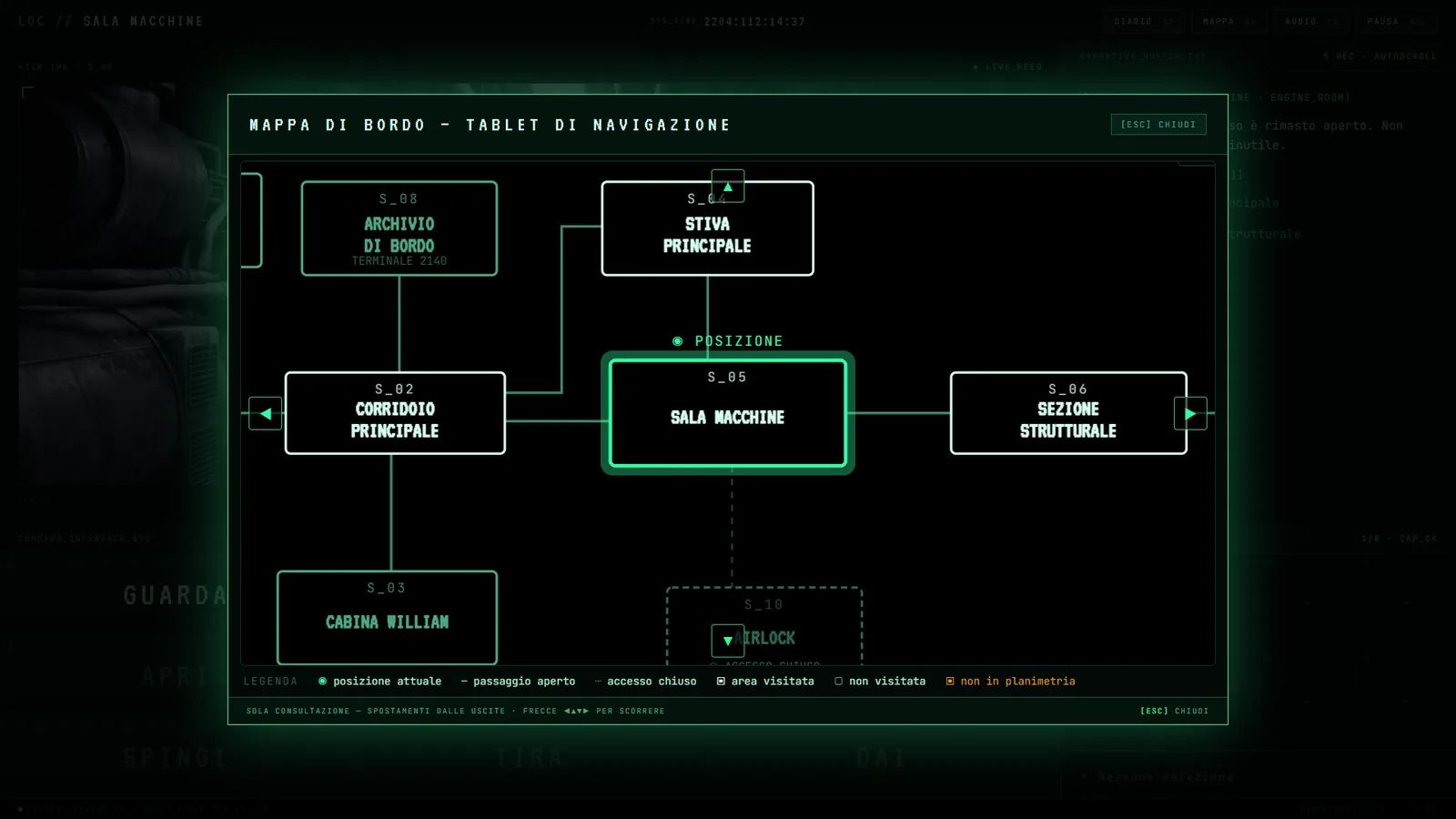Select the S_03 Cabina William room

tap(388, 618)
